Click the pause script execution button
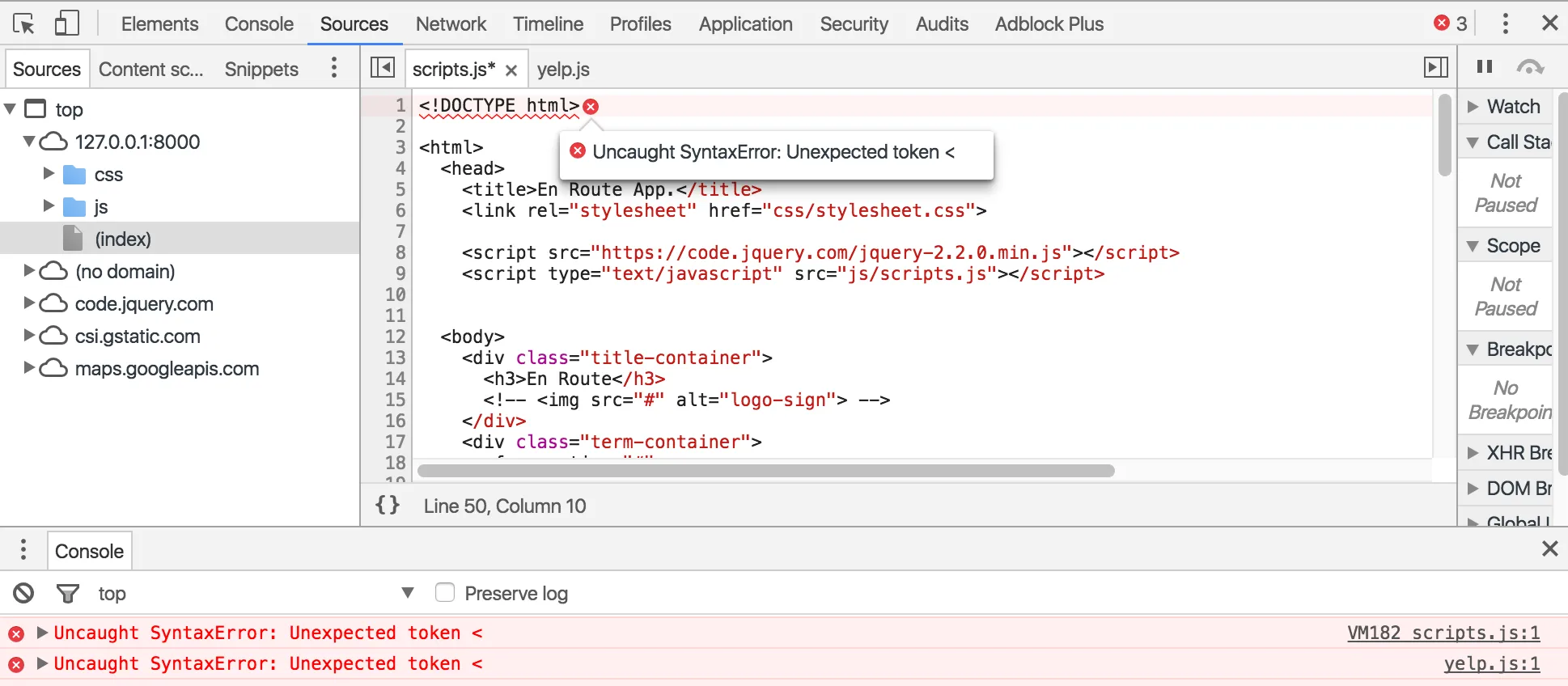The height and width of the screenshot is (686, 1568). (x=1485, y=67)
